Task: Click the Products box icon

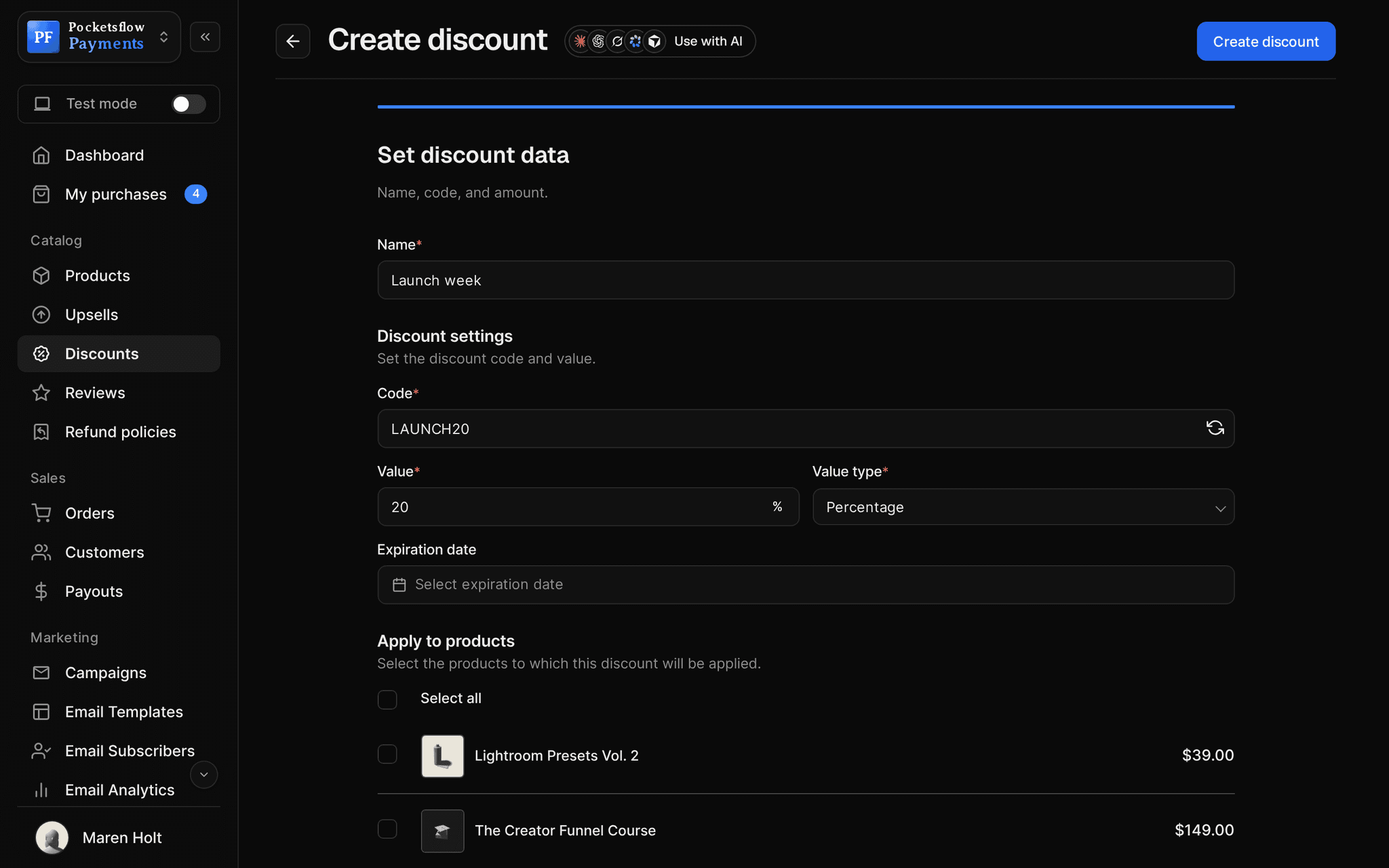Action: 41,276
